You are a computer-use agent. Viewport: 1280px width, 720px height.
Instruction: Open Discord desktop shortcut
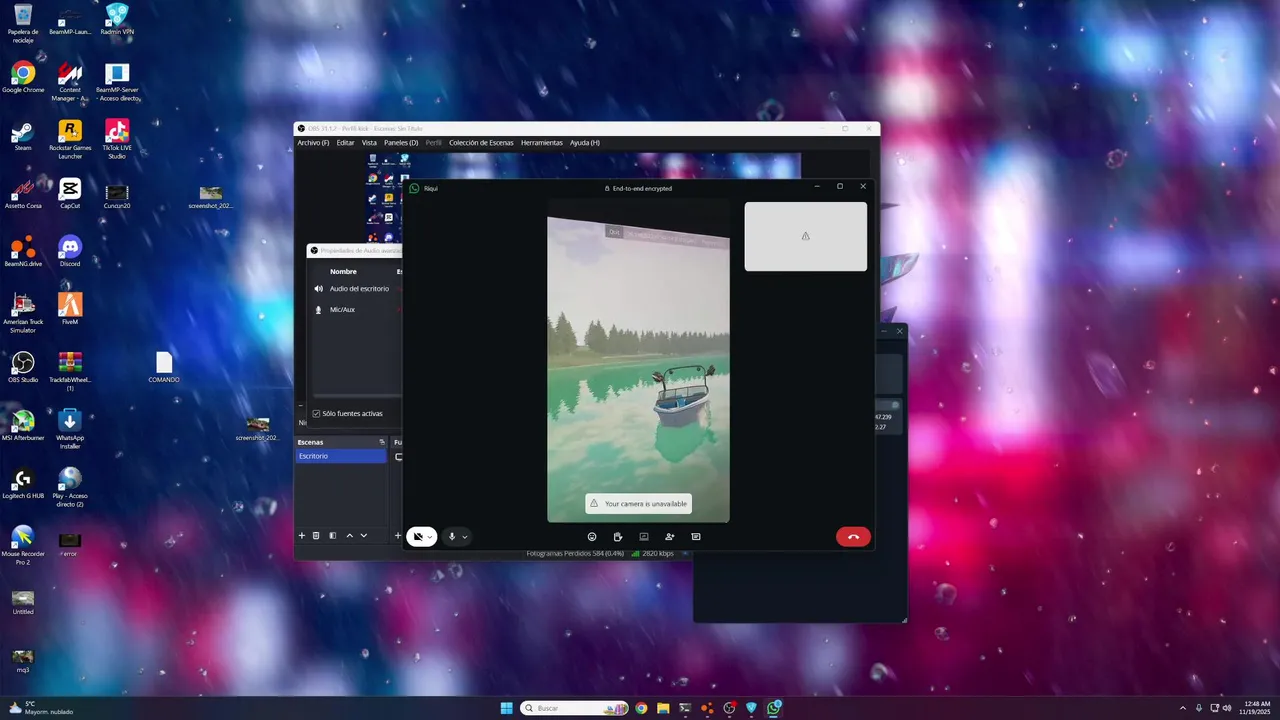pyautogui.click(x=70, y=251)
